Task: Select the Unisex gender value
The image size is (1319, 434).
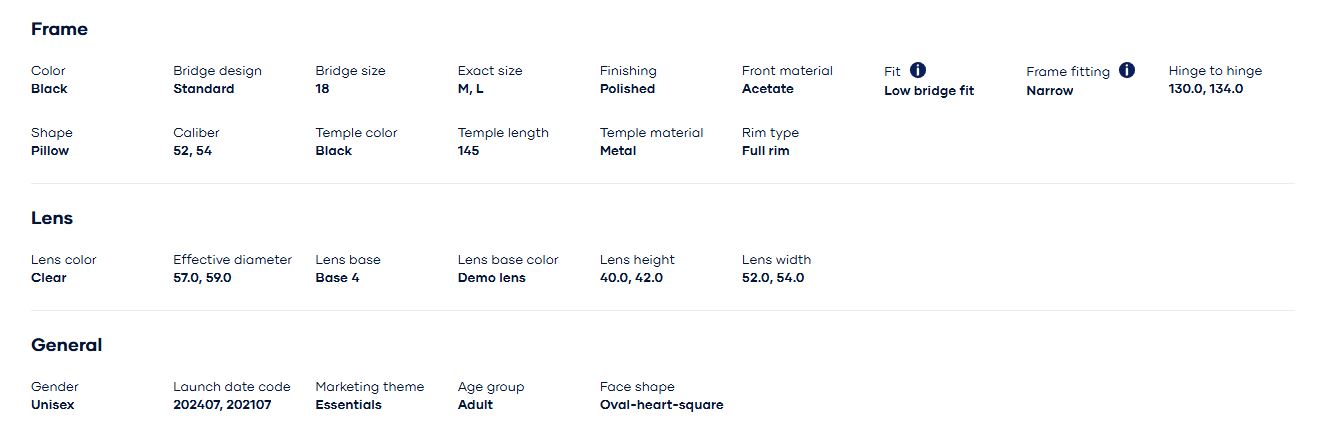Action: 53,405
